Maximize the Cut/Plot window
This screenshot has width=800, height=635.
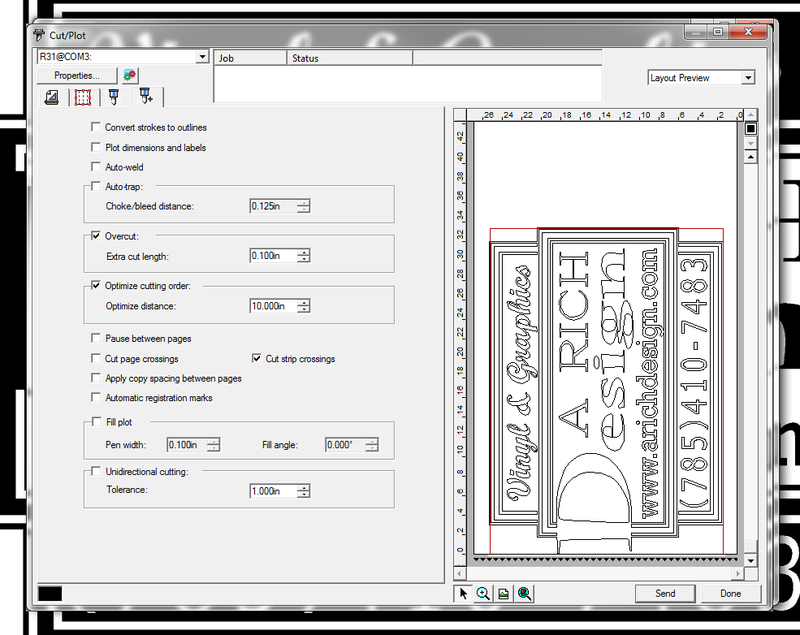718,32
